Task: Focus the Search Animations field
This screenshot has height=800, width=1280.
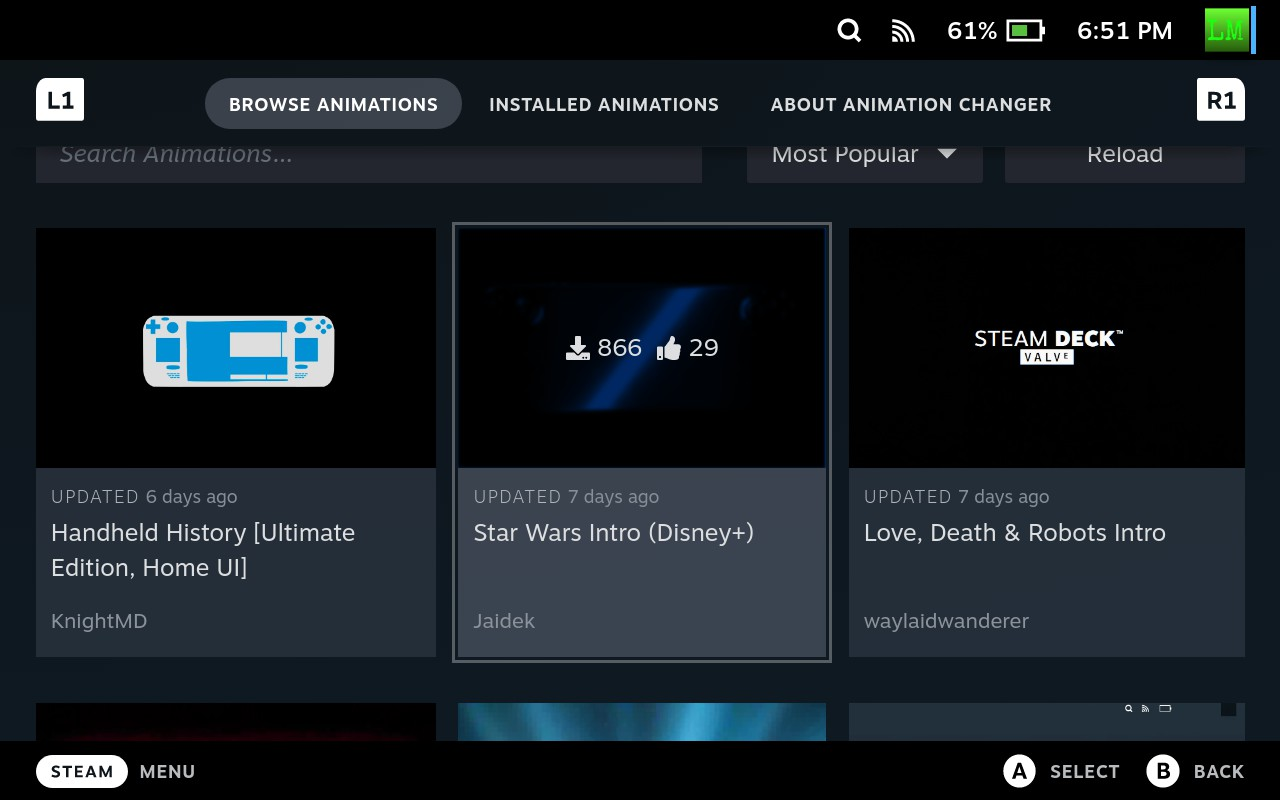Action: [369, 155]
